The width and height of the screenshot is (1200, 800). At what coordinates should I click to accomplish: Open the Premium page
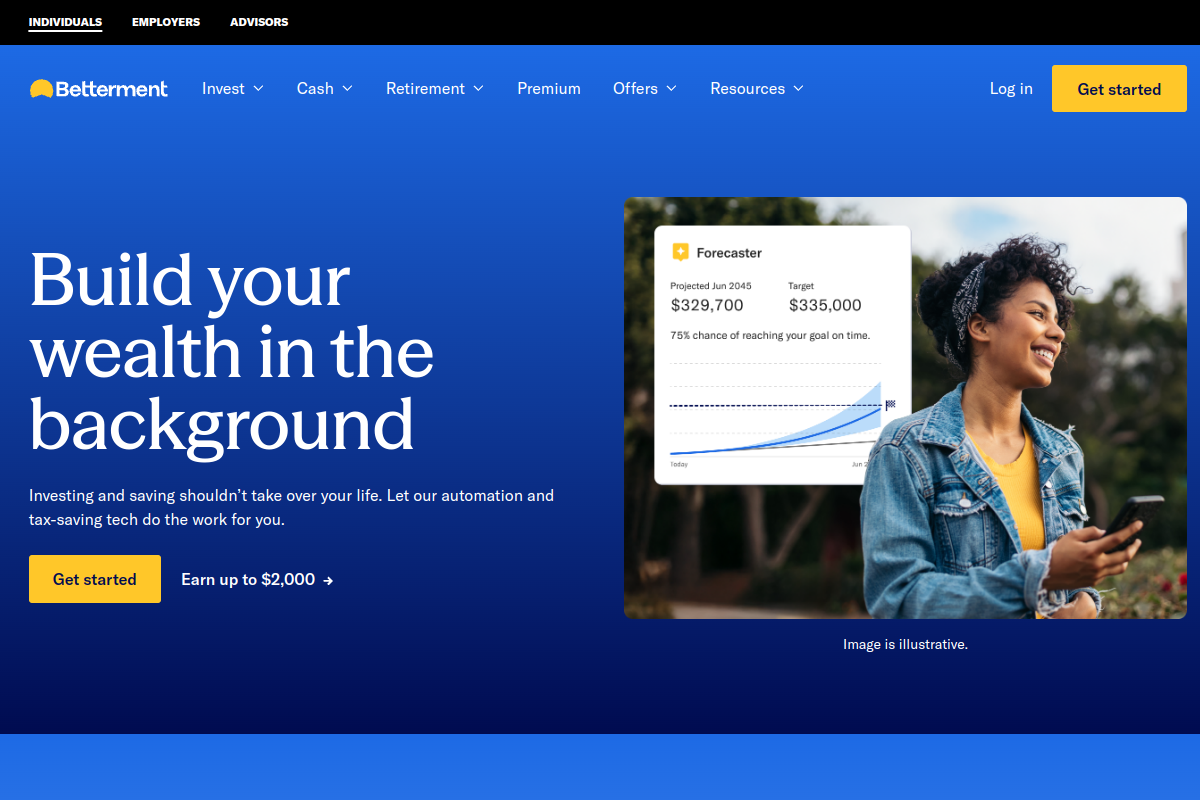tap(549, 89)
